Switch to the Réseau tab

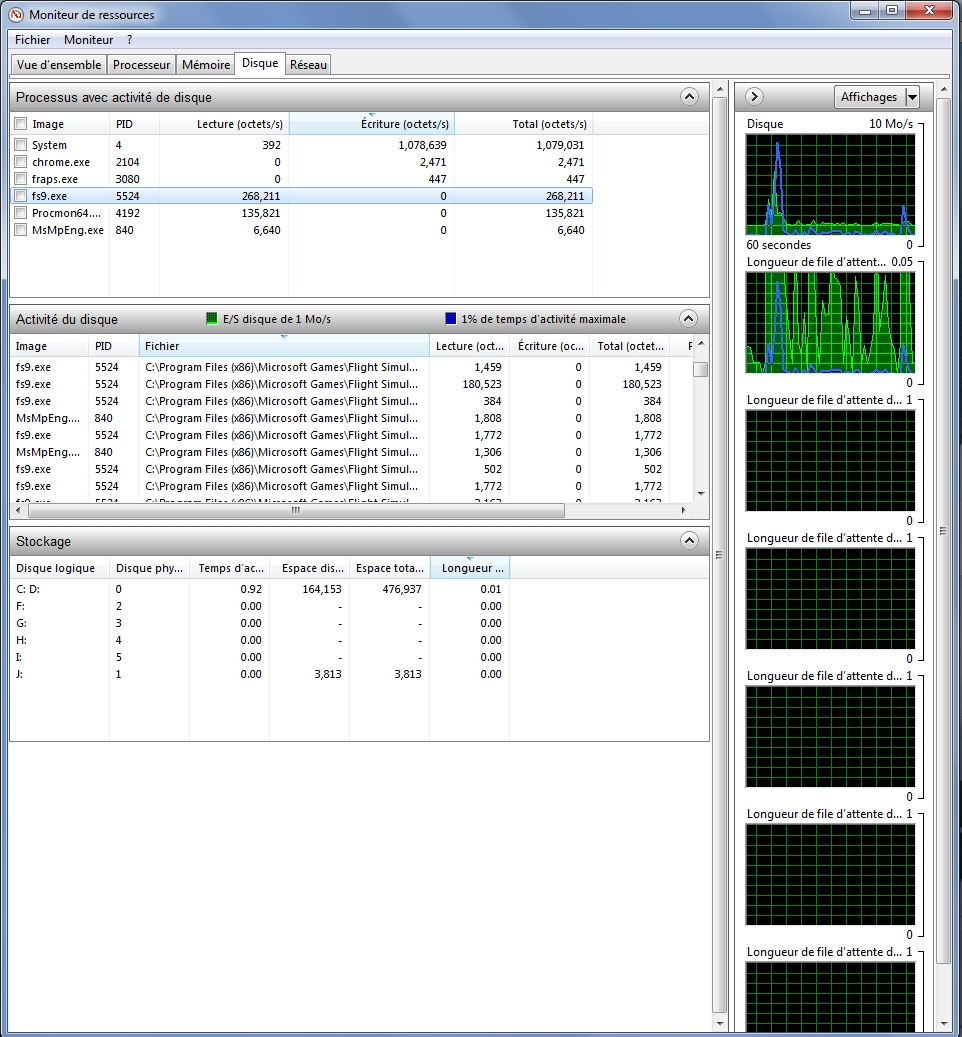pyautogui.click(x=308, y=65)
